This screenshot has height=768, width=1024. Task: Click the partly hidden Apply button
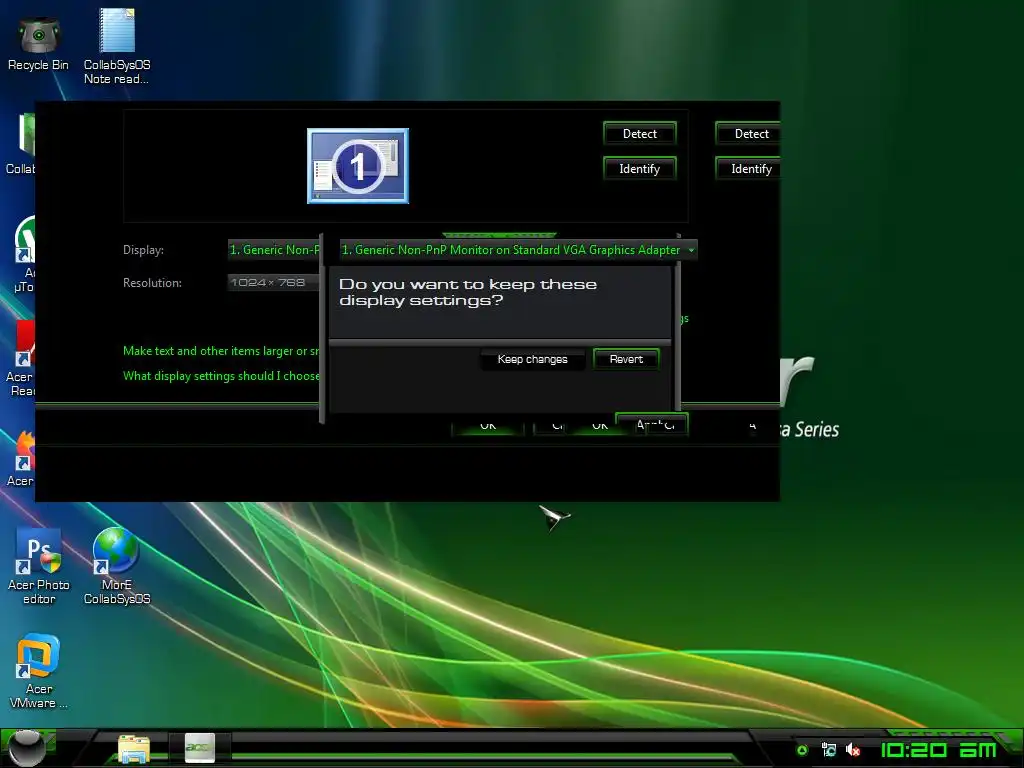652,424
